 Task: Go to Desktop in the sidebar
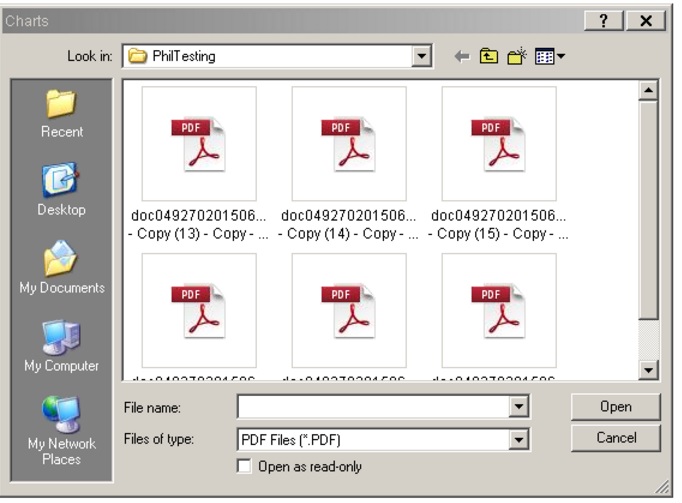coord(61,190)
